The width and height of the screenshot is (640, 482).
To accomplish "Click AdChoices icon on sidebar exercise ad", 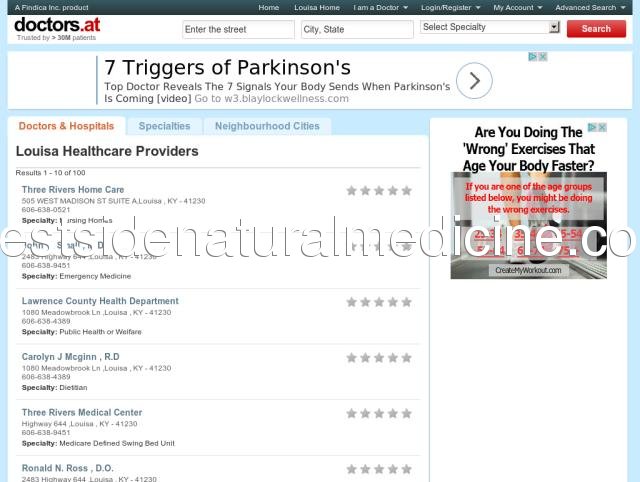I will click(x=592, y=127).
